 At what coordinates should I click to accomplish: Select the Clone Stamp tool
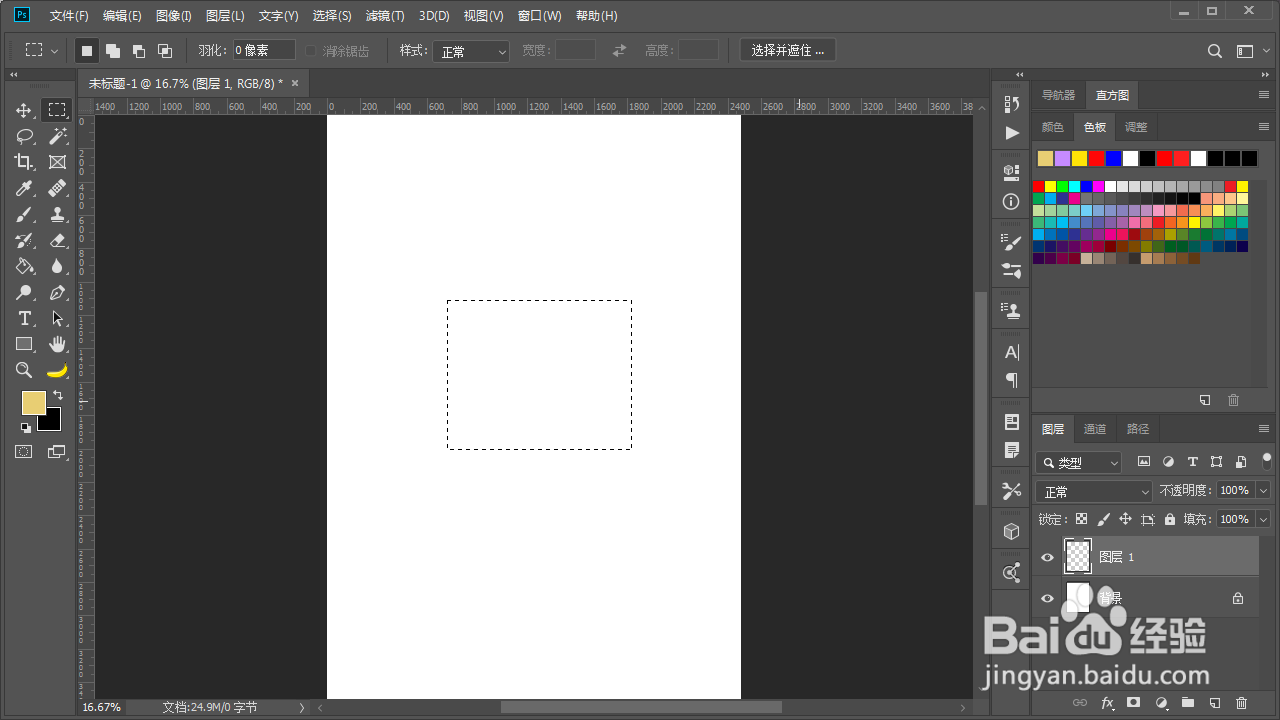pos(58,214)
